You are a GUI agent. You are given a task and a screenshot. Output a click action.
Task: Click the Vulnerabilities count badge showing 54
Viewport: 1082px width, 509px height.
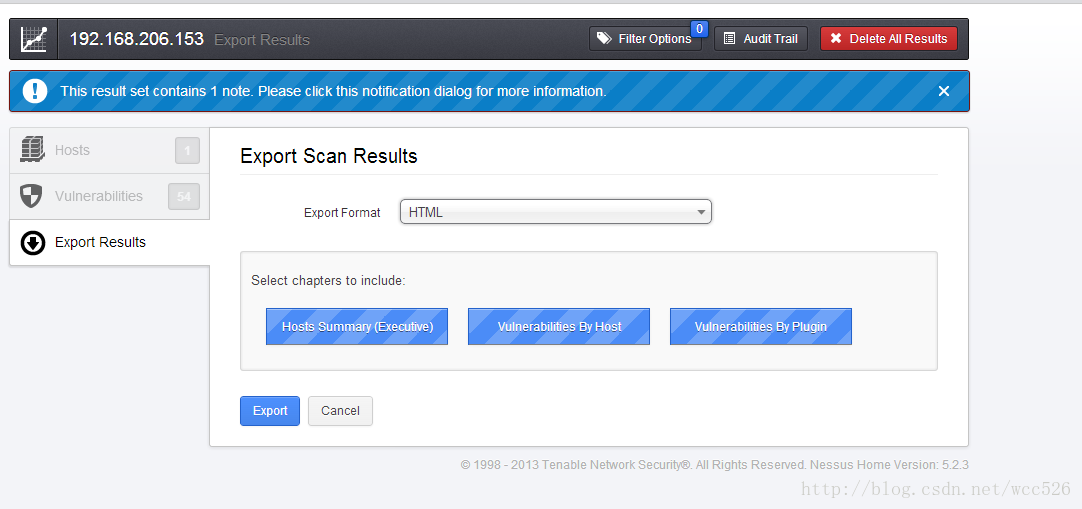pos(184,197)
